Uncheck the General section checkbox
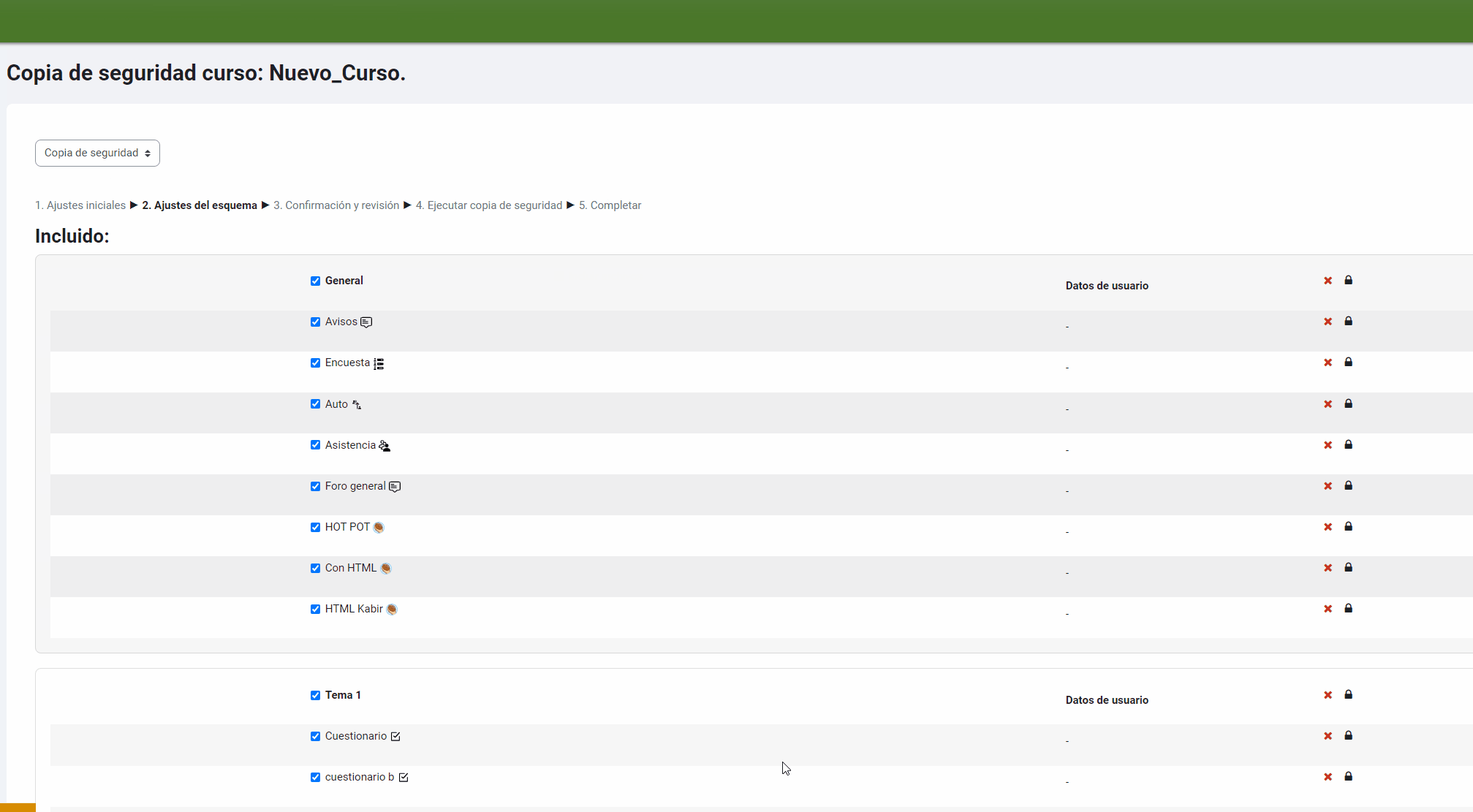The image size is (1473, 812). [315, 281]
